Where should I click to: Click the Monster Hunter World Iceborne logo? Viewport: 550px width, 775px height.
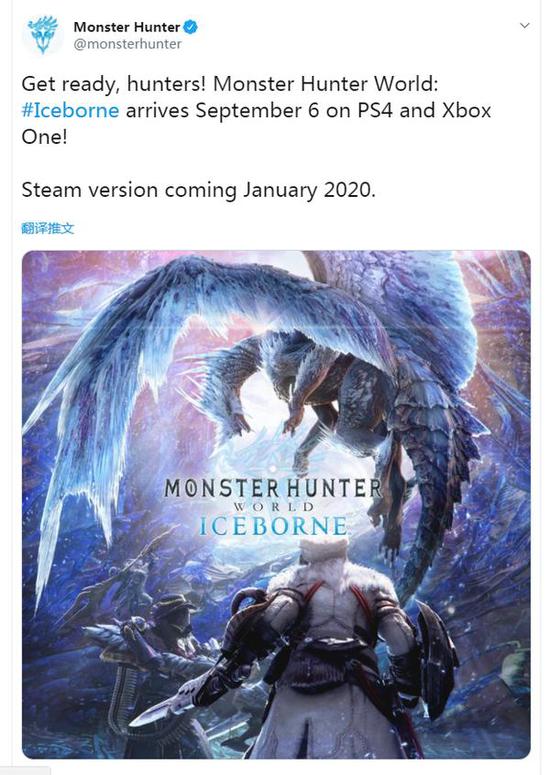(273, 507)
